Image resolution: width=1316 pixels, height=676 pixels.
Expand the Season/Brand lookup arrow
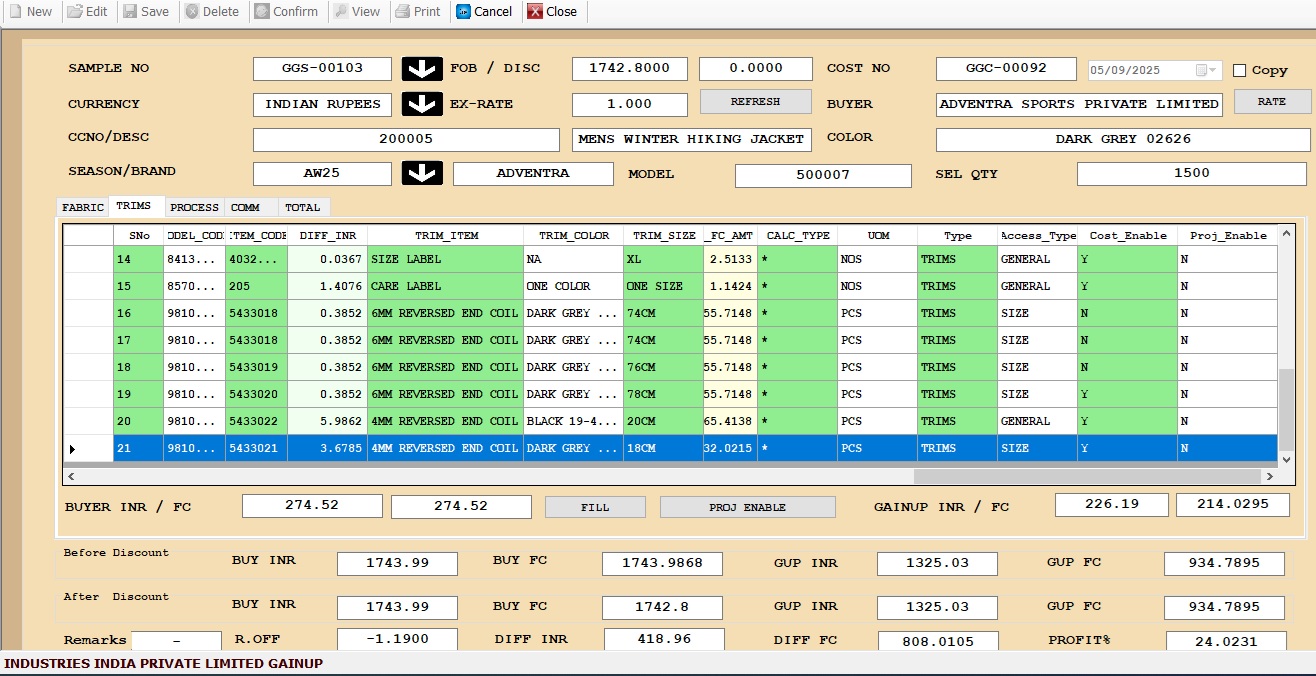click(x=422, y=173)
